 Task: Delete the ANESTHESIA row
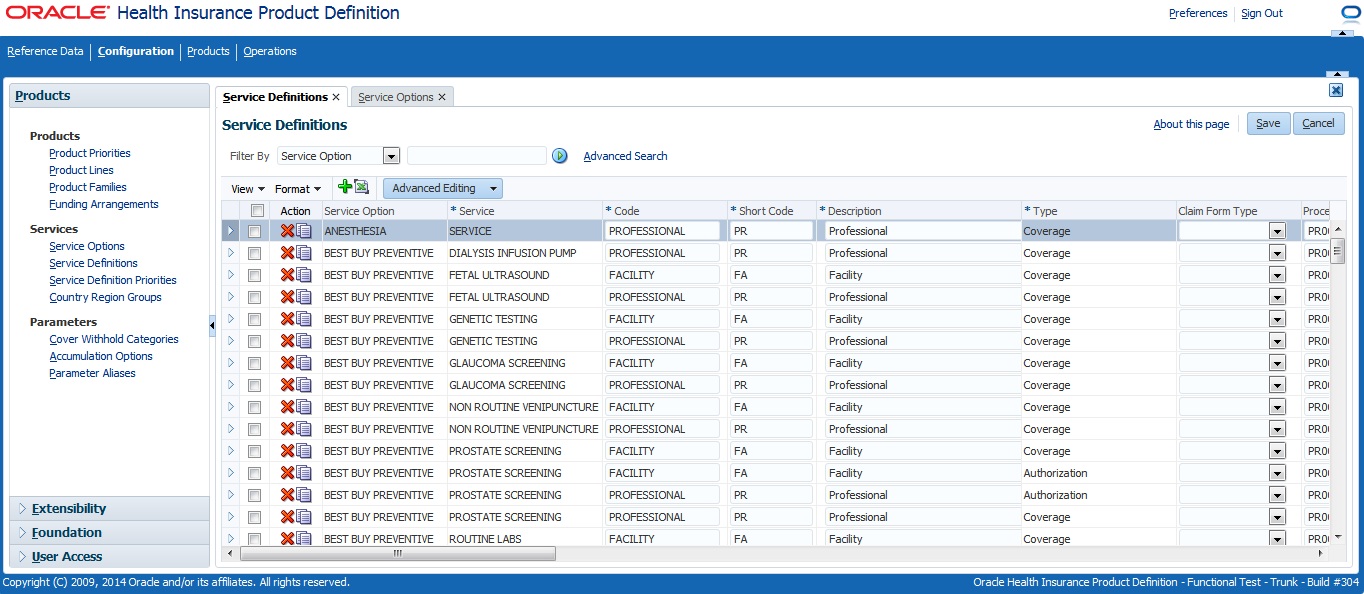[288, 231]
